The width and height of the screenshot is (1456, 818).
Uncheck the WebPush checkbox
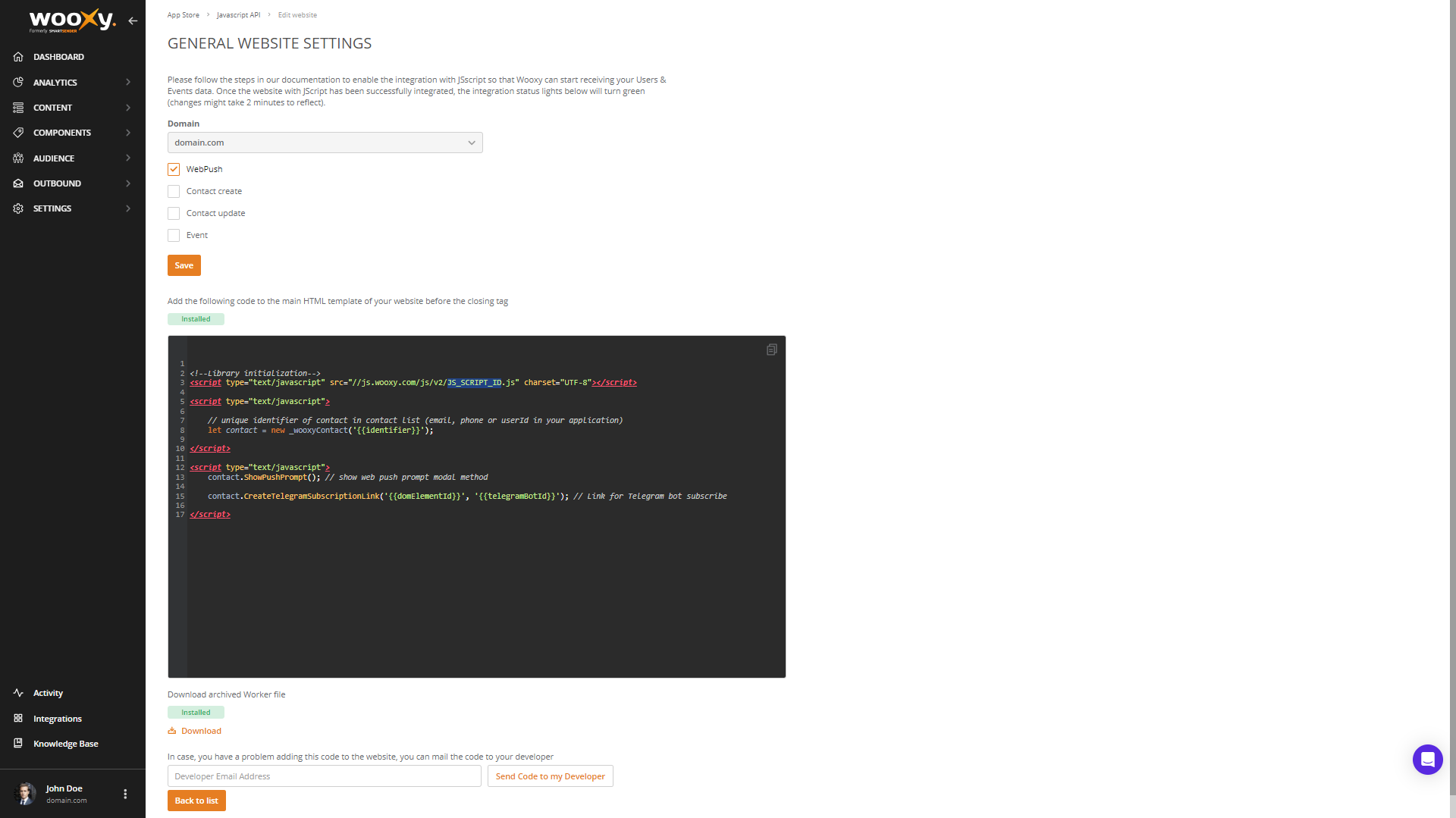click(174, 169)
